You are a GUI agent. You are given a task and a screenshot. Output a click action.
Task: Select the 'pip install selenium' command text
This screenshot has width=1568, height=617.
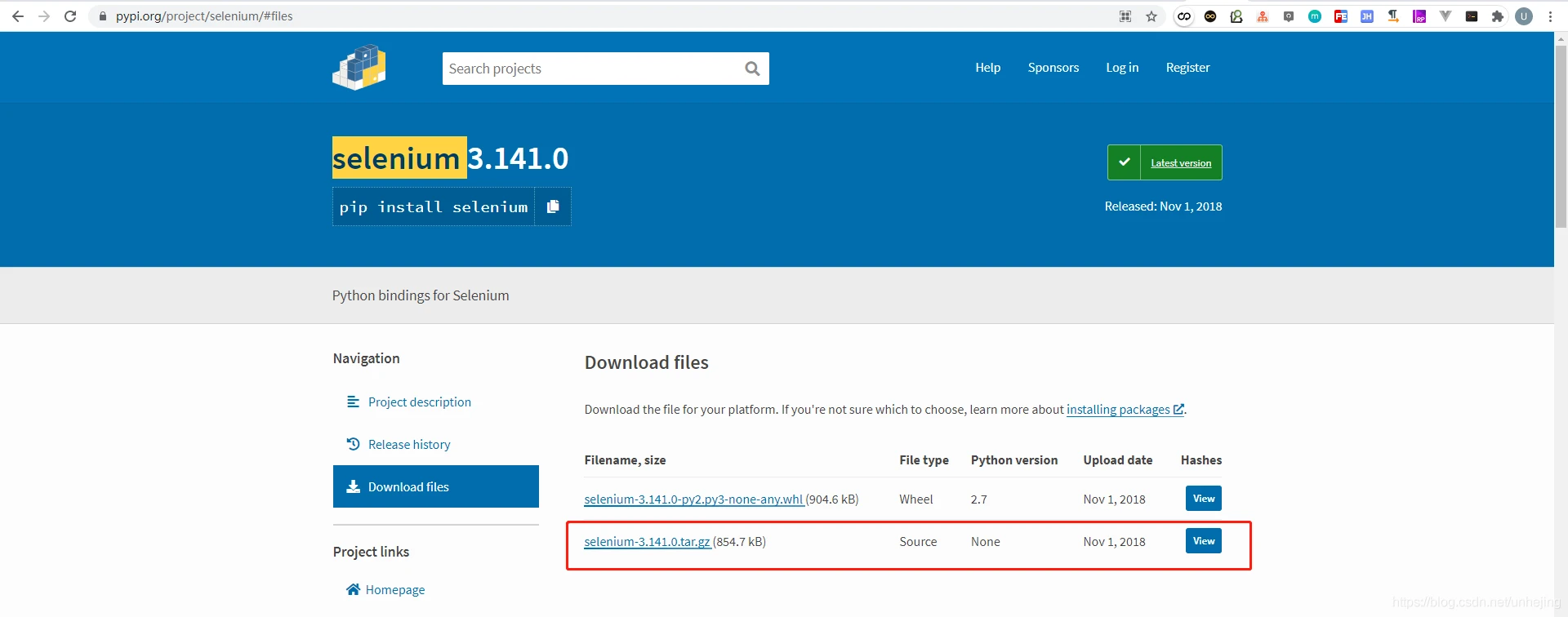[434, 207]
